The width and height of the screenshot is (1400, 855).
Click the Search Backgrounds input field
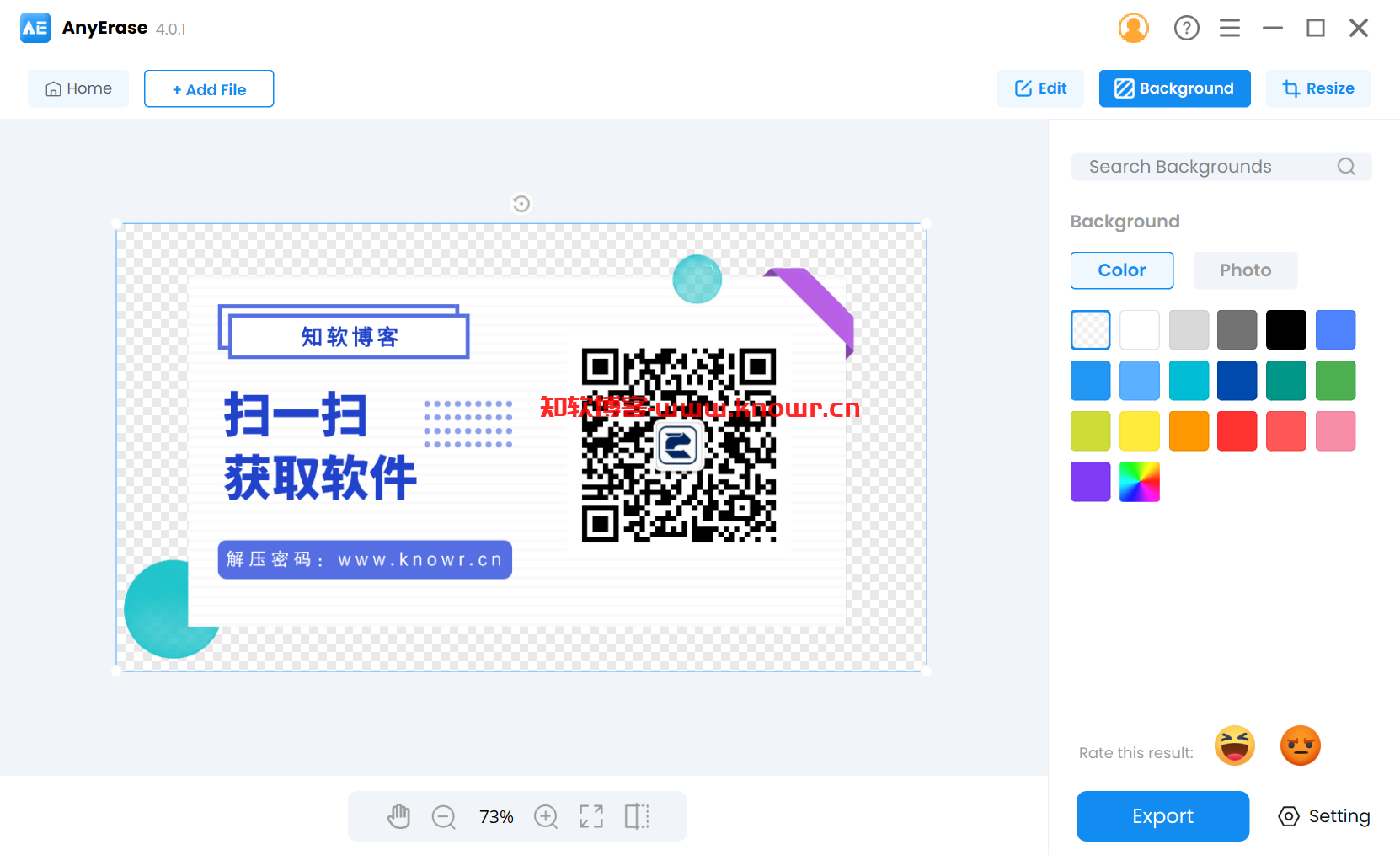pos(1221,167)
